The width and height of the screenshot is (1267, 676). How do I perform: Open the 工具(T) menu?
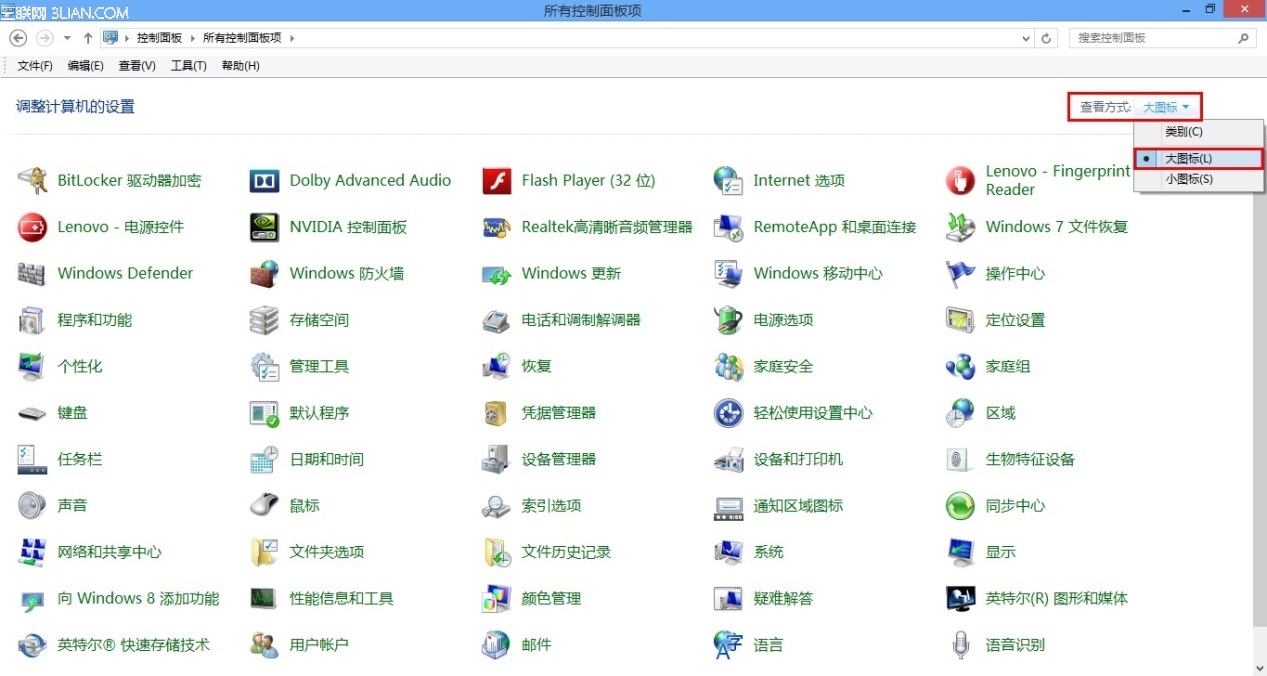tap(188, 66)
